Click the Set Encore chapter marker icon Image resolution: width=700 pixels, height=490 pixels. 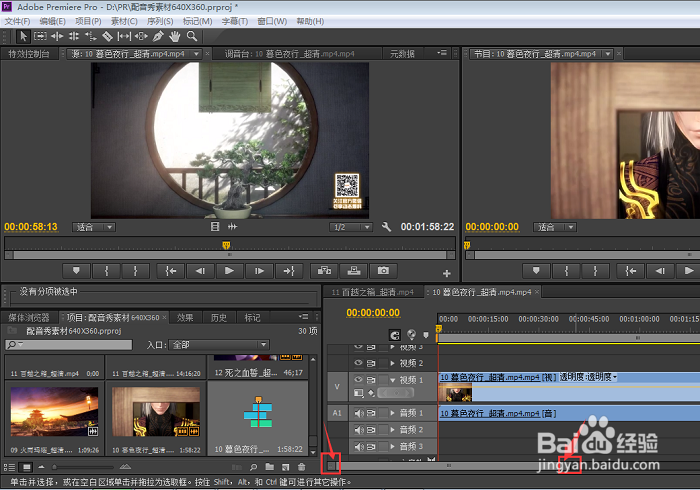(x=411, y=335)
